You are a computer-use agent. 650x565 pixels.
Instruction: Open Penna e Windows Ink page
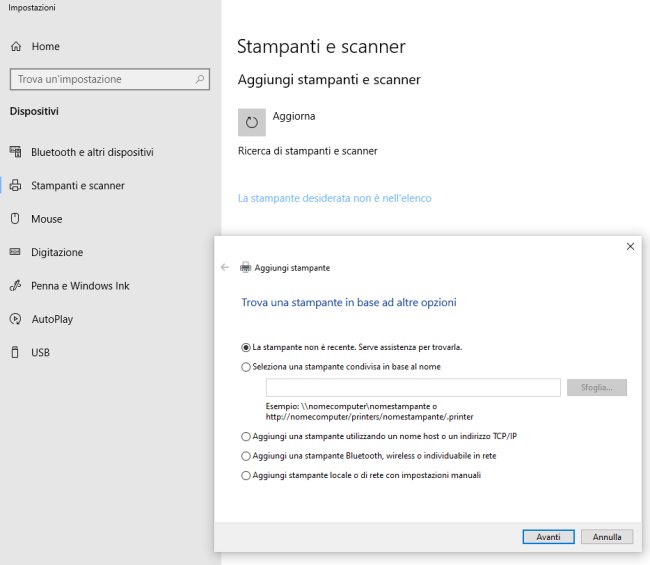pos(80,286)
